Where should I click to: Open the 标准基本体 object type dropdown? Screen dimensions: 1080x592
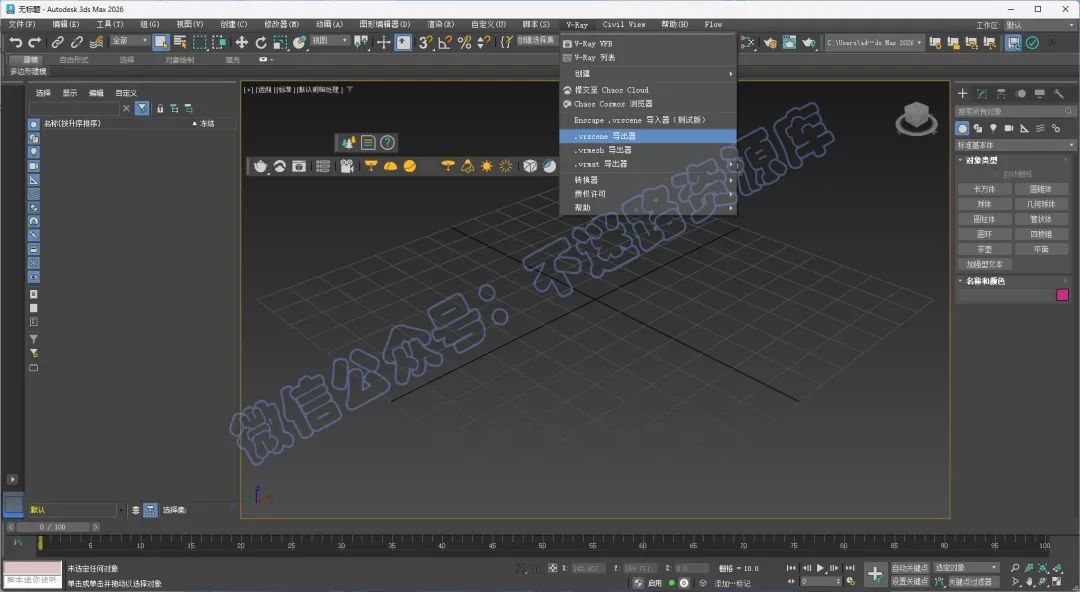coord(1015,145)
